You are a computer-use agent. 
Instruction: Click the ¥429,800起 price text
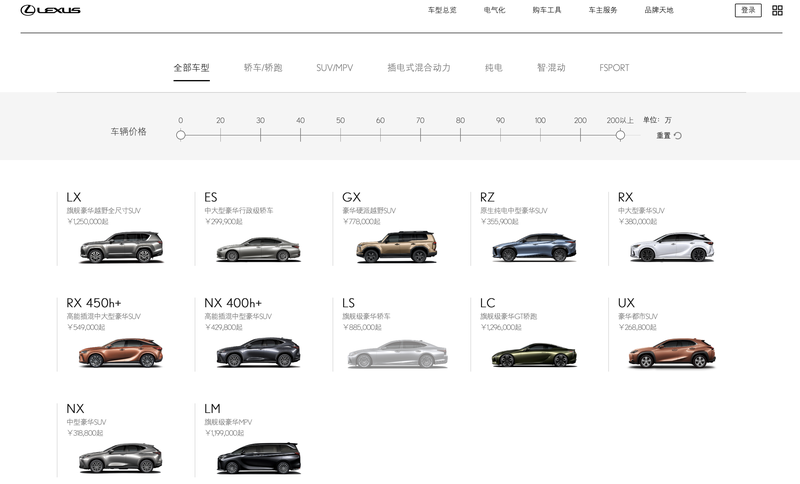(223, 327)
